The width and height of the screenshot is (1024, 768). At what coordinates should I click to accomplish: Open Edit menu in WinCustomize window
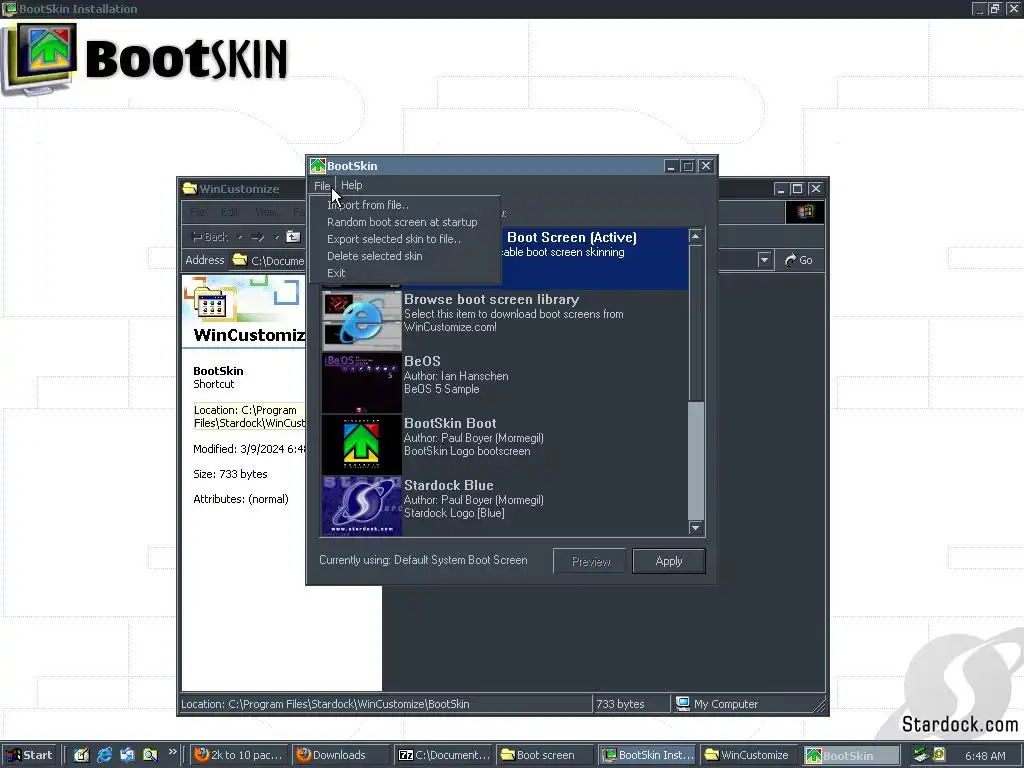click(230, 212)
